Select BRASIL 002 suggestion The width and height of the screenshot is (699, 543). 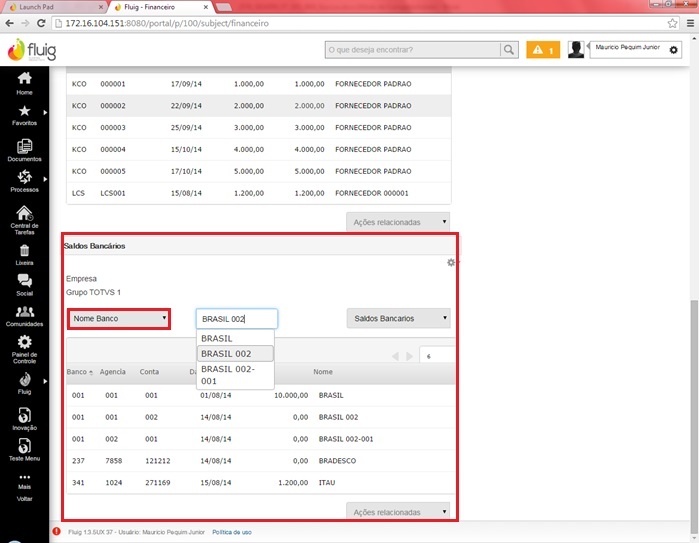coord(235,354)
